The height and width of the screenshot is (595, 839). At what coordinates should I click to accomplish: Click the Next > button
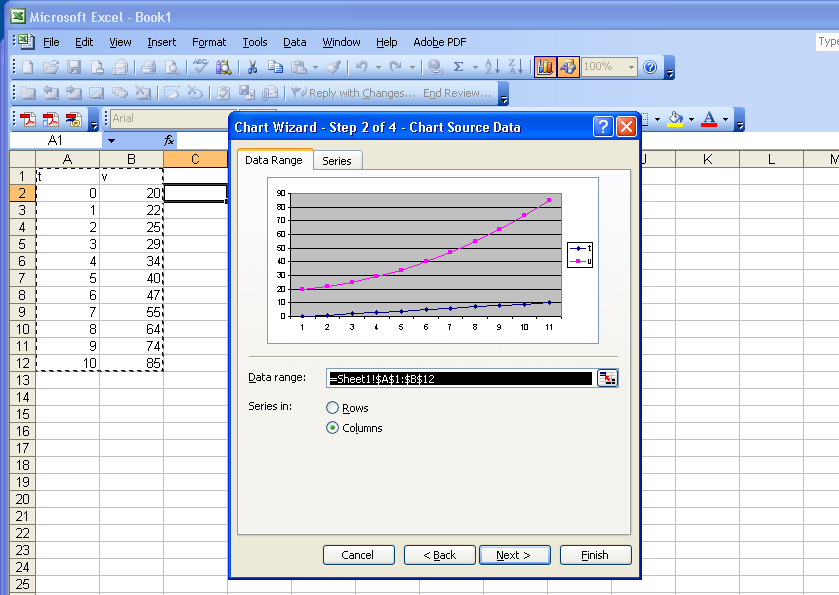[x=514, y=555]
